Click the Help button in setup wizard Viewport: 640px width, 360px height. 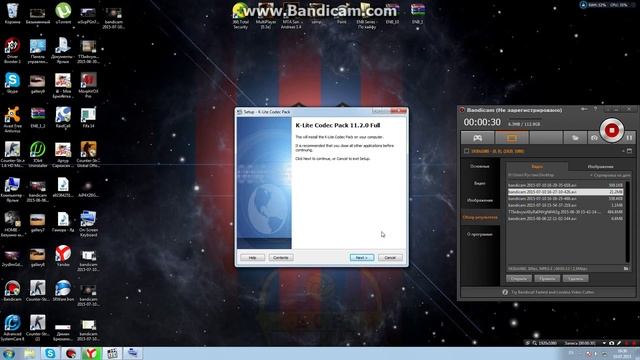click(252, 258)
